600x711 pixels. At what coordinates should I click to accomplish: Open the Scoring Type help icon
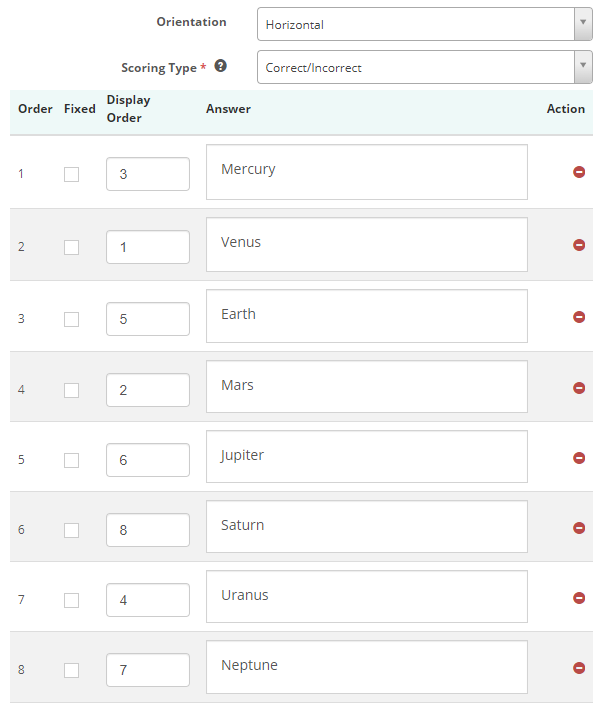point(221,66)
